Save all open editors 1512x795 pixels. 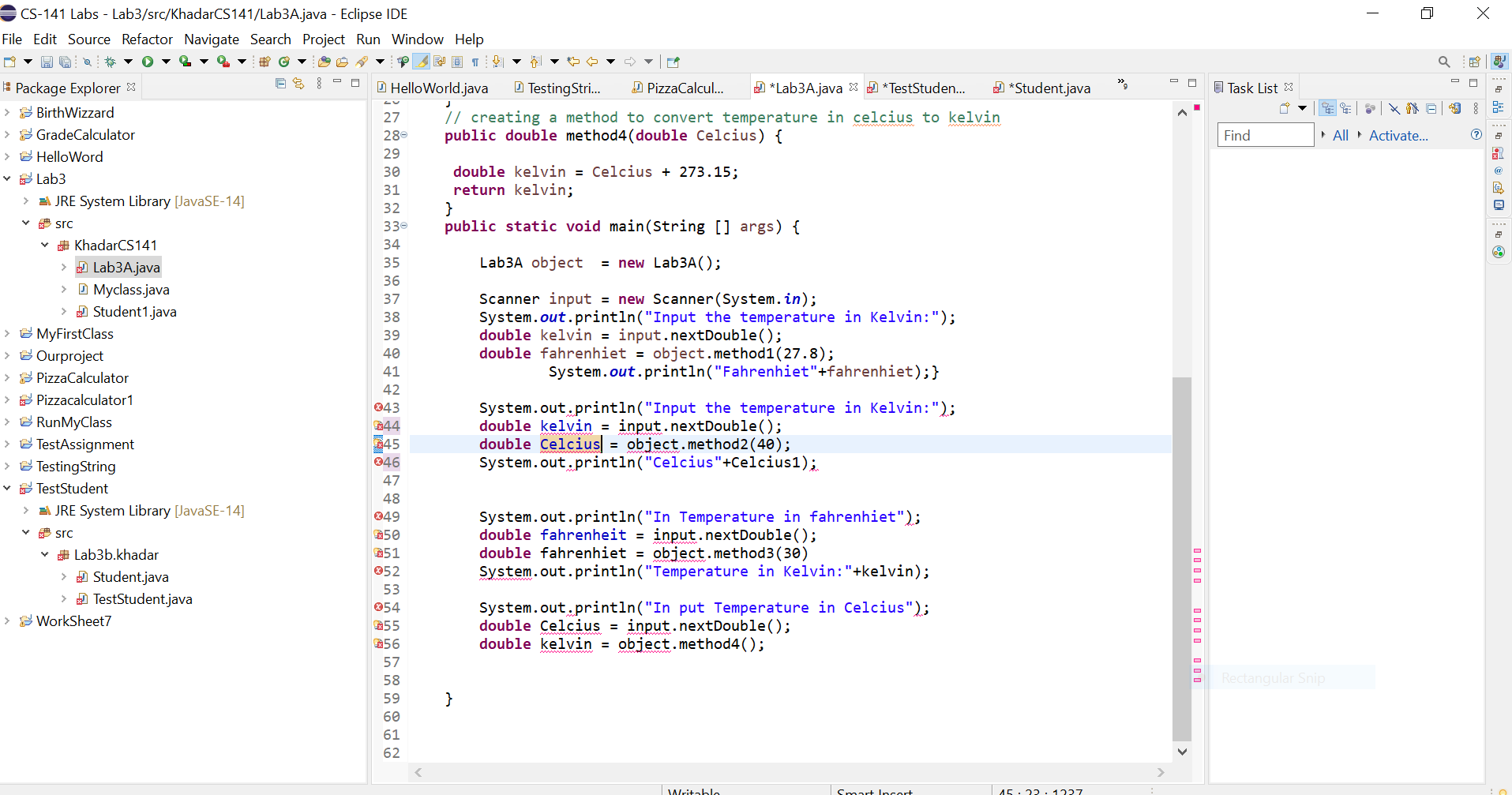(x=66, y=61)
